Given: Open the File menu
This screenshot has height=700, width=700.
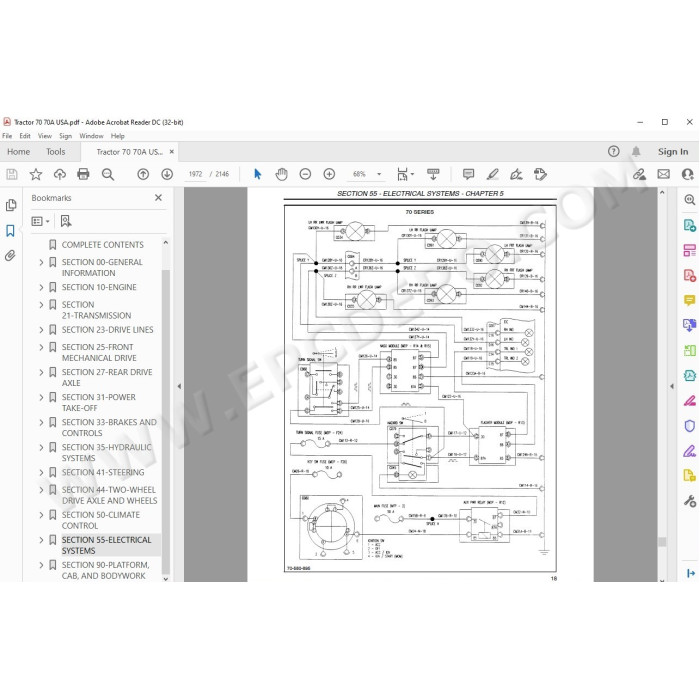Looking at the screenshot, I should pos(7,136).
